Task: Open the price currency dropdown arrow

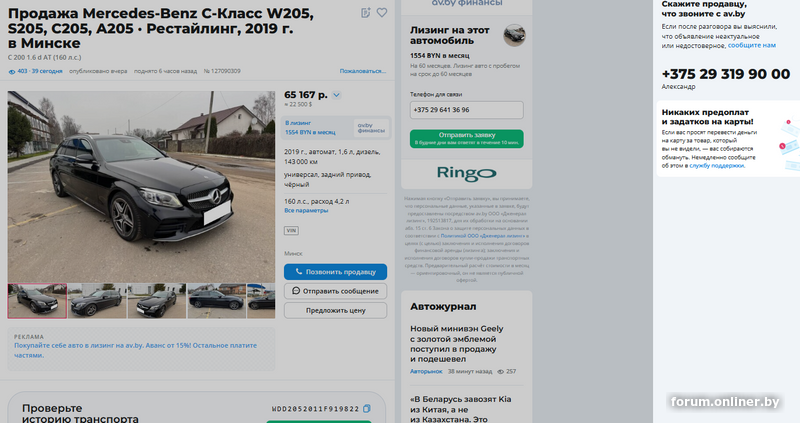Action: pos(336,95)
